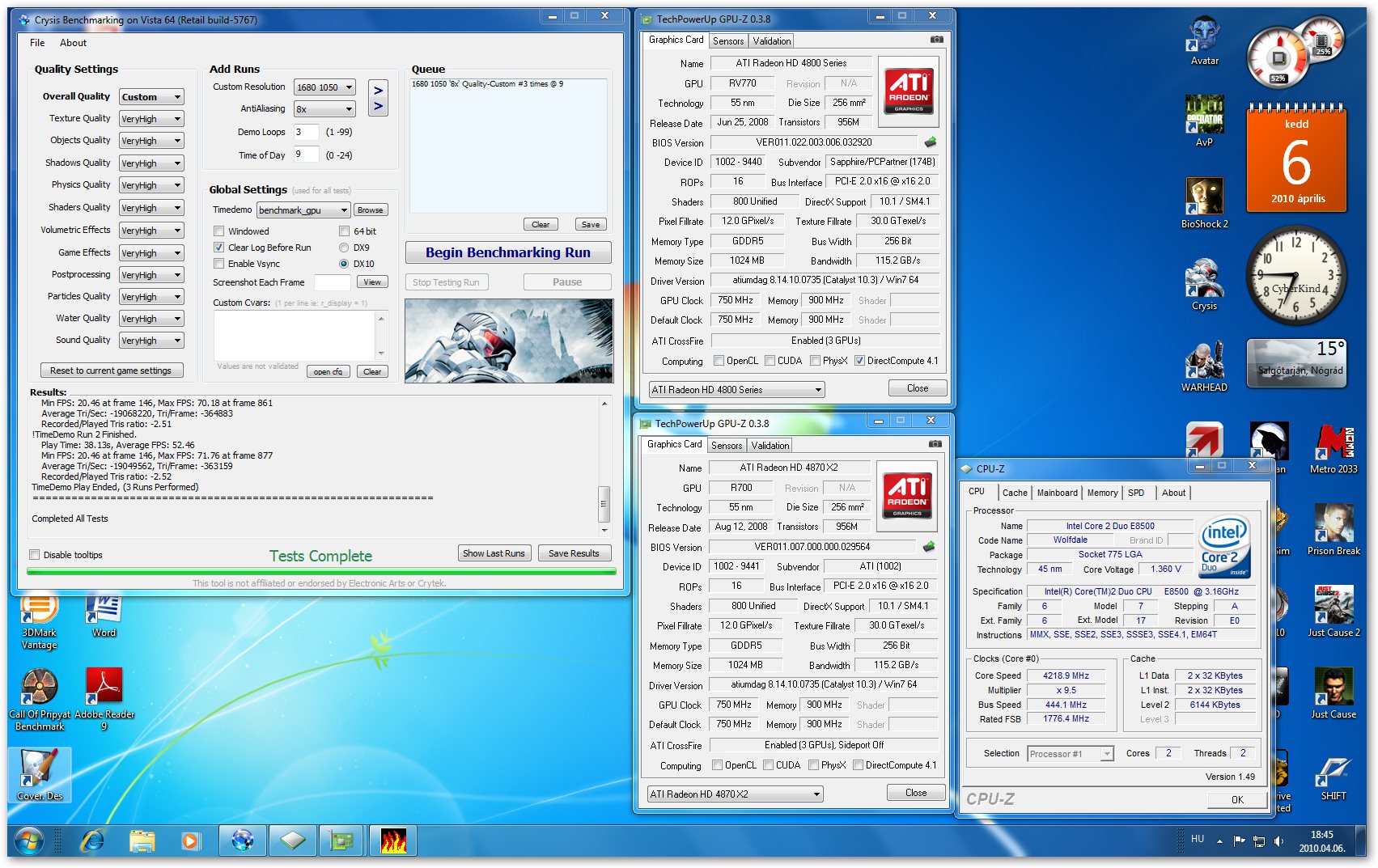Open the Timedemo benchmark_gpu dropdown
The width and height of the screenshot is (1378, 868).
coord(303,210)
